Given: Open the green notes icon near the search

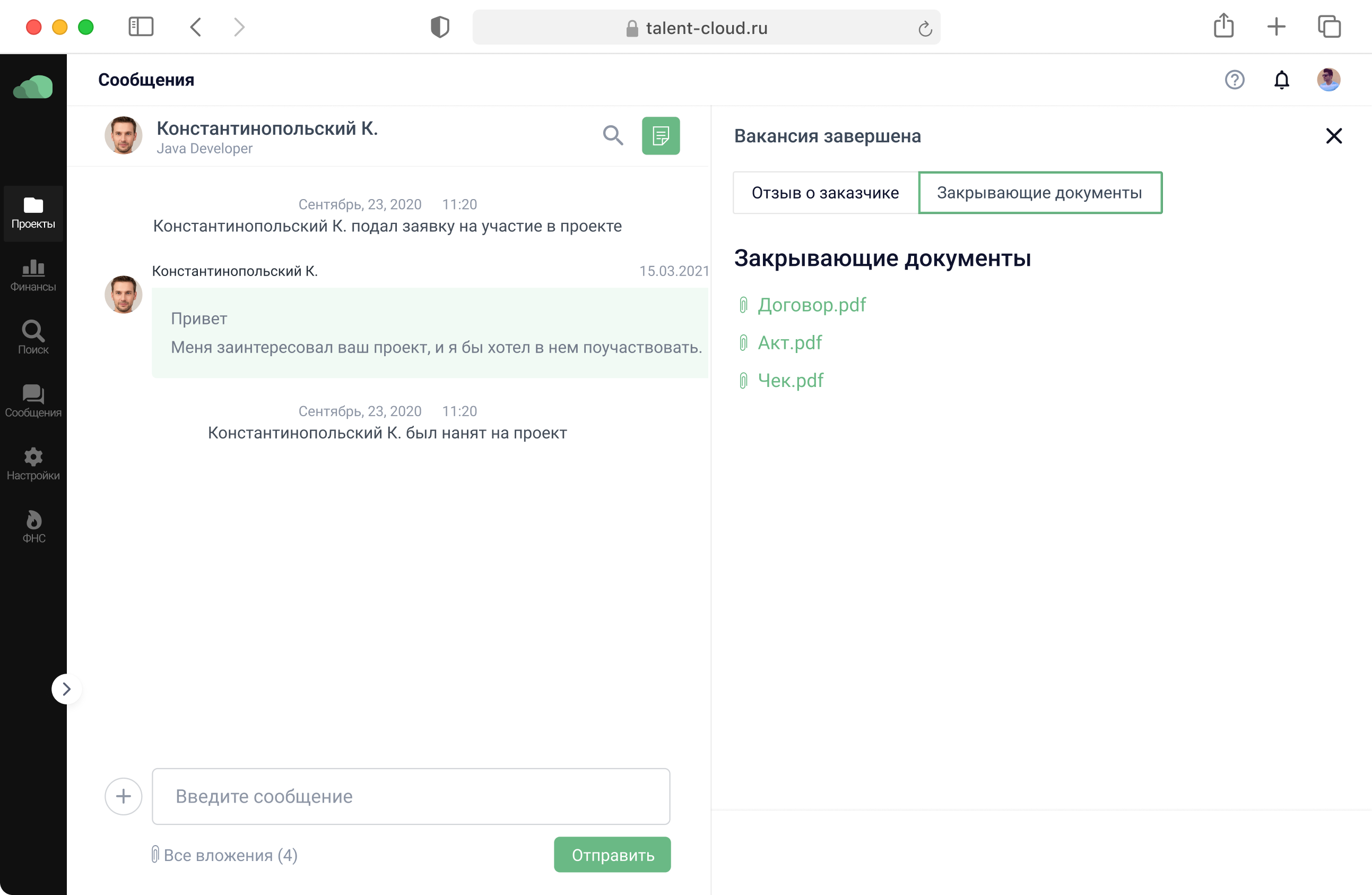Looking at the screenshot, I should pyautogui.click(x=661, y=135).
